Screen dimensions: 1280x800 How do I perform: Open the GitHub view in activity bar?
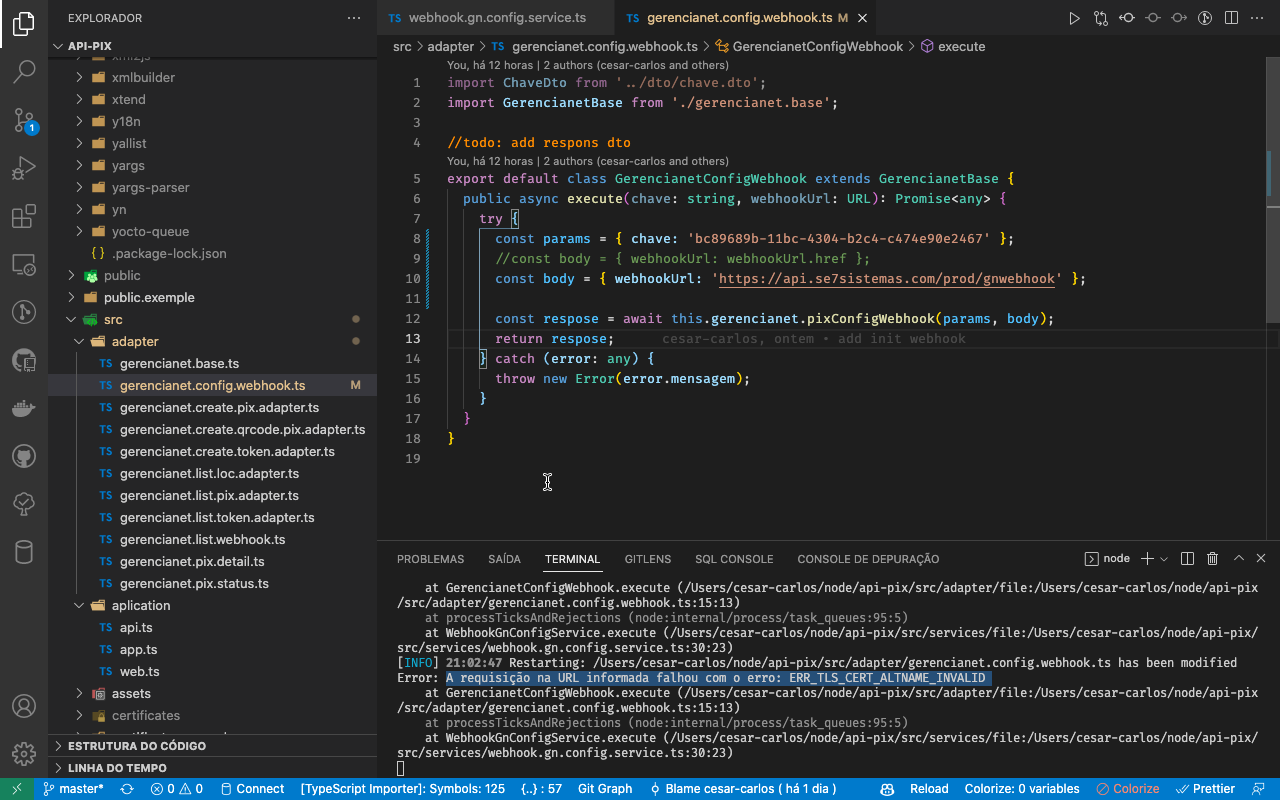point(24,456)
